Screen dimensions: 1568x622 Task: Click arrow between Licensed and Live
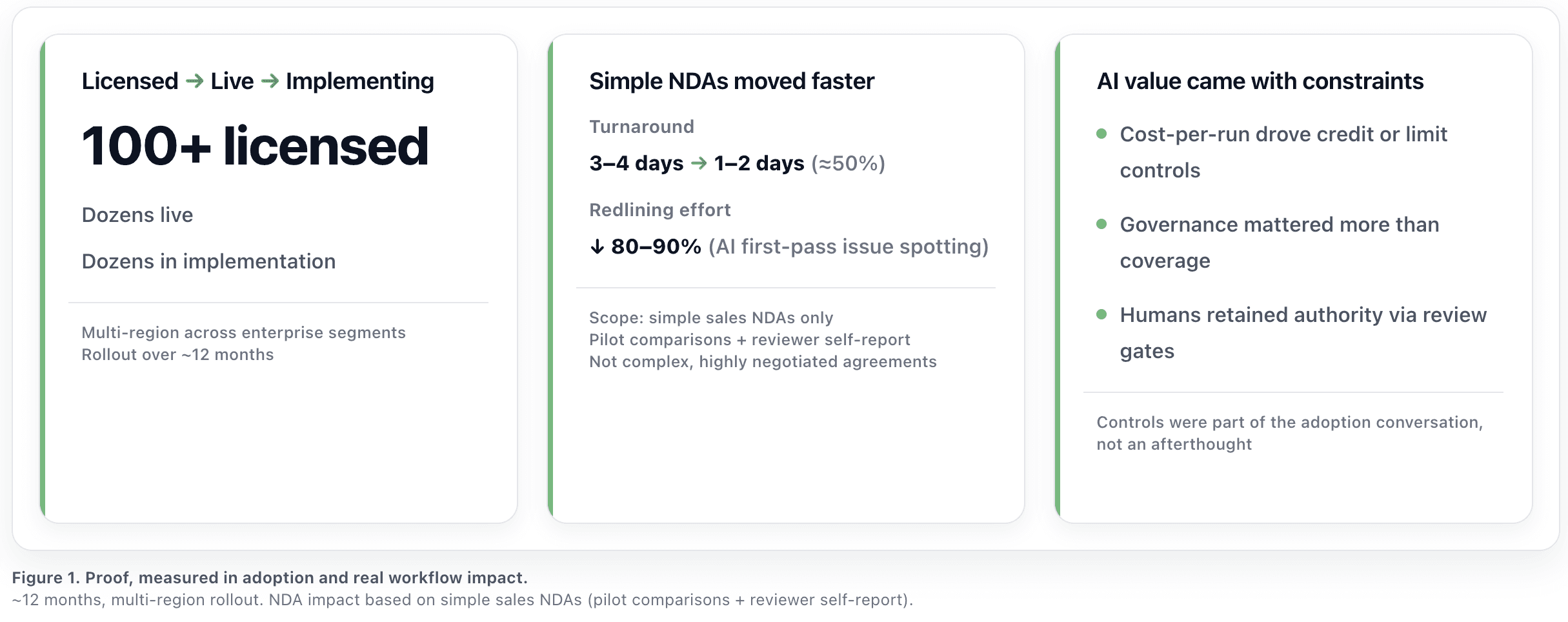click(194, 81)
